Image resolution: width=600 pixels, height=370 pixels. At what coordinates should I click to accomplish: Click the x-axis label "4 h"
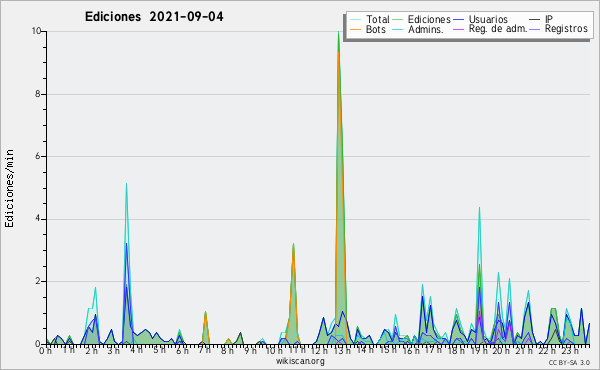(136, 350)
